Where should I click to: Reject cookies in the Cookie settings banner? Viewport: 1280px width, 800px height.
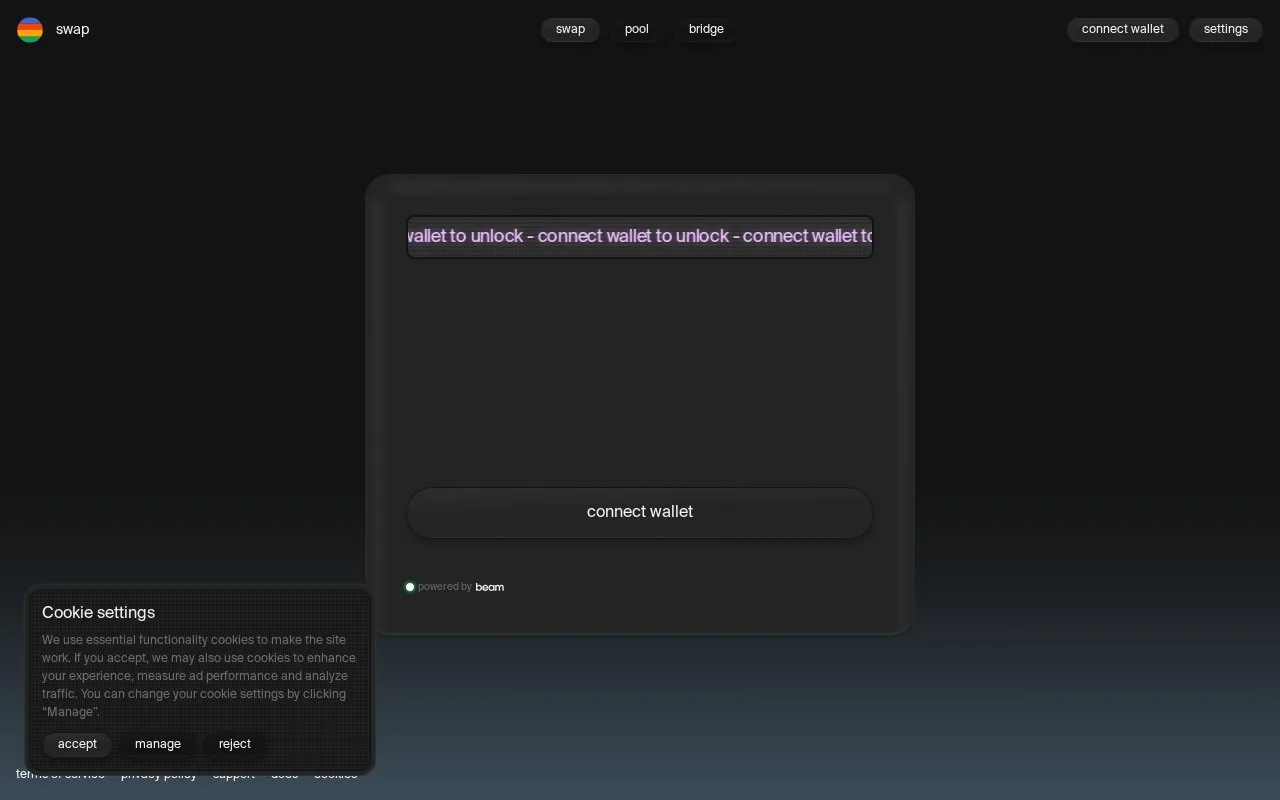coord(235,744)
